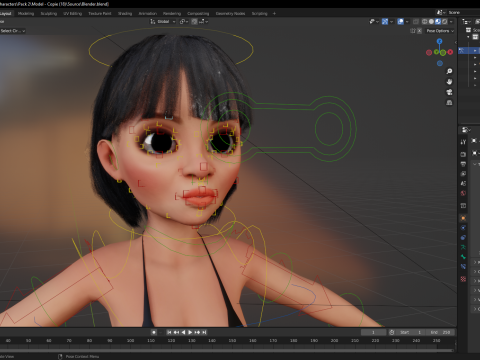Click the Scene name field

pyautogui.click(x=464, y=12)
